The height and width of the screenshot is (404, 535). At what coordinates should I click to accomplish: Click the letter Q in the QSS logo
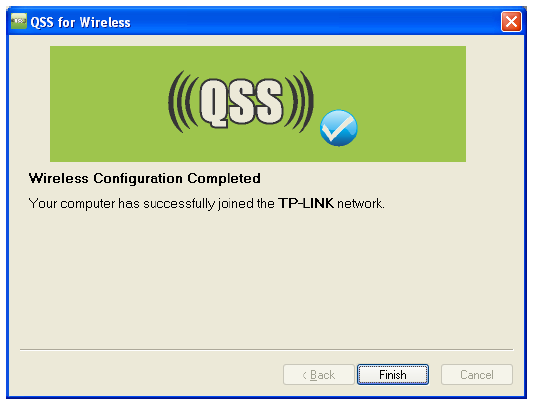point(215,103)
